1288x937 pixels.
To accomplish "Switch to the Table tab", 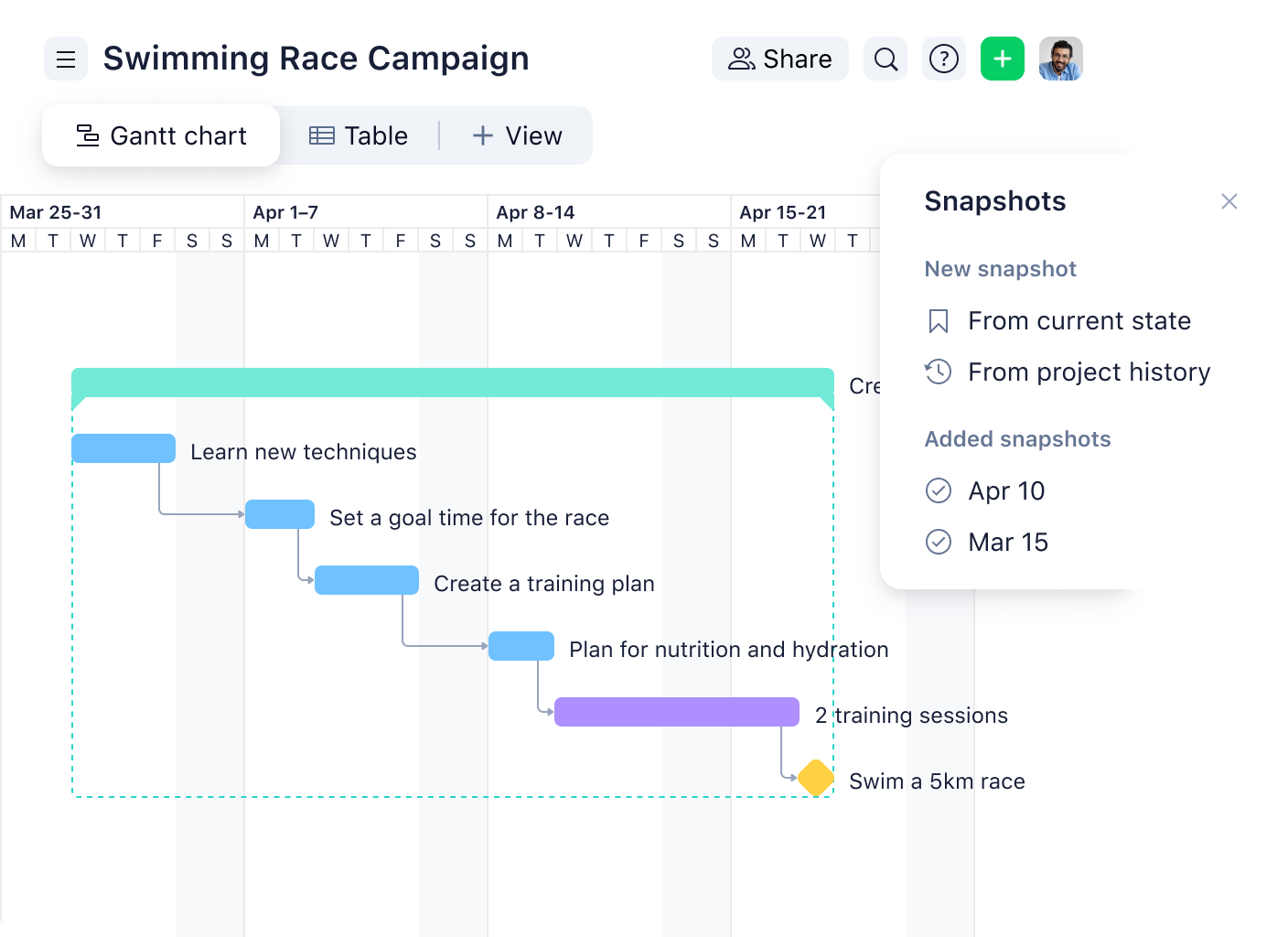I will pos(360,135).
